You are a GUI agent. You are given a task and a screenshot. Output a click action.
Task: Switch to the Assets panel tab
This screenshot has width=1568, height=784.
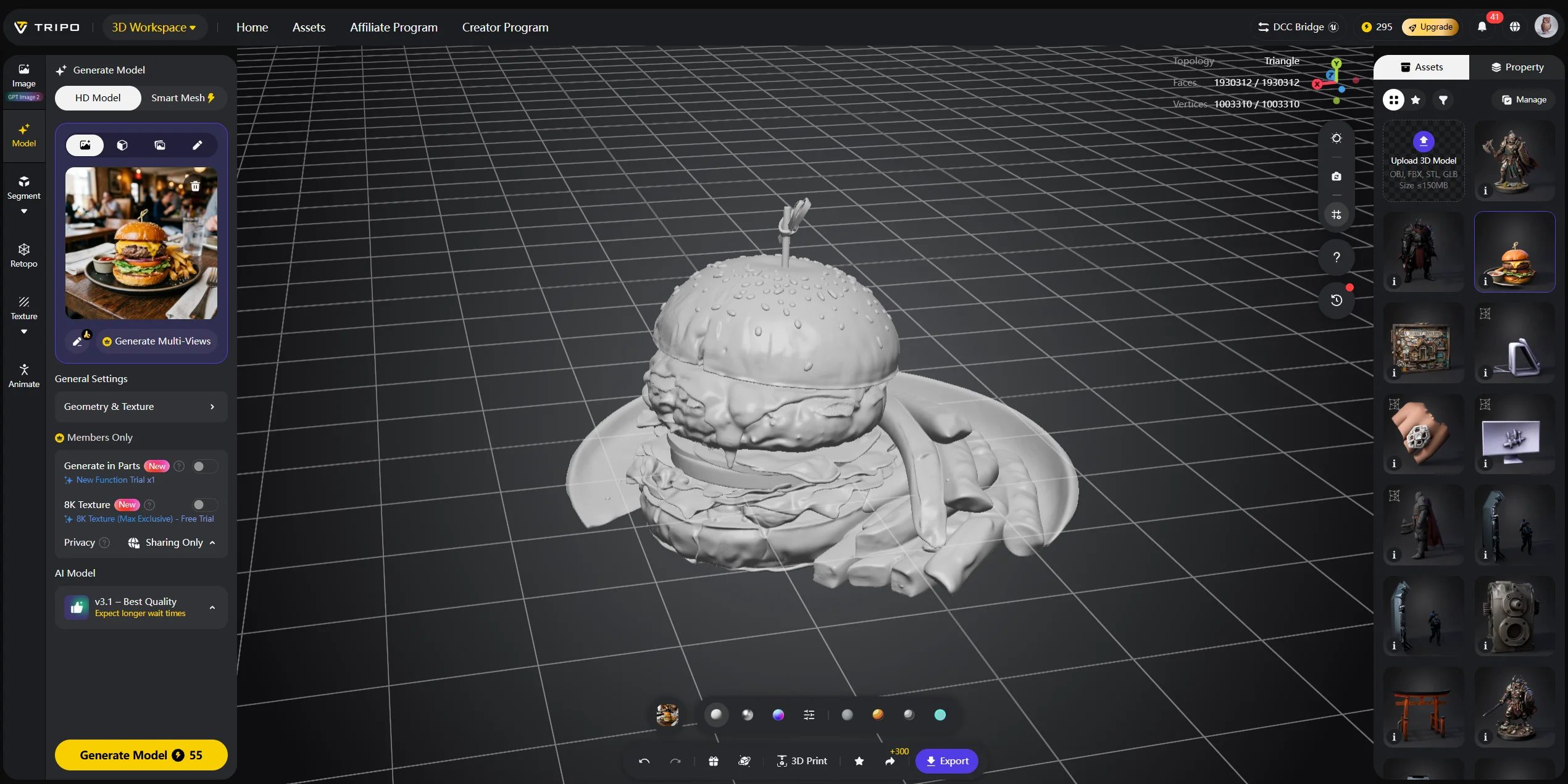(x=1421, y=67)
